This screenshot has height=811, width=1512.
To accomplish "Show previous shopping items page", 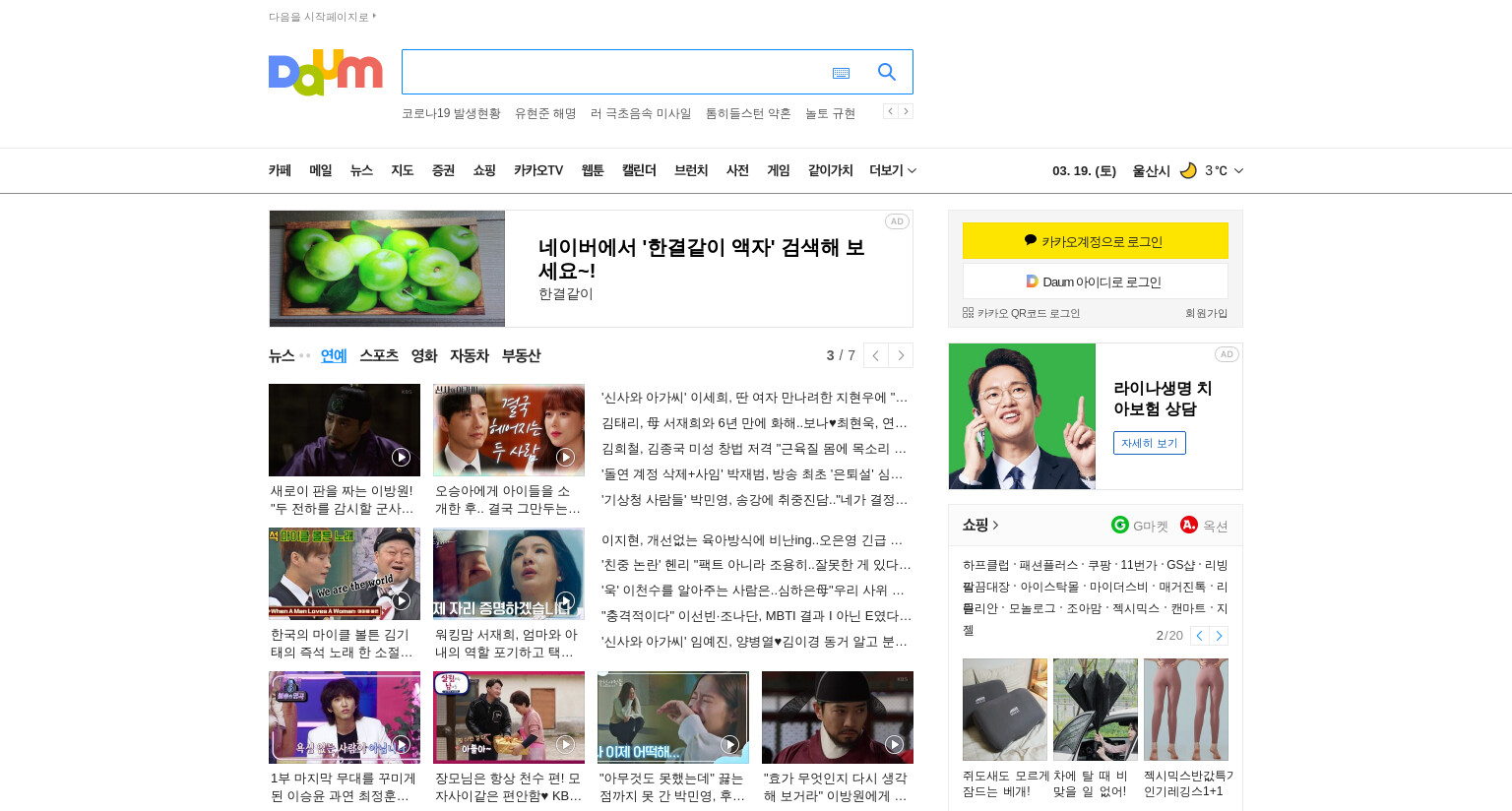I will pyautogui.click(x=1200, y=636).
